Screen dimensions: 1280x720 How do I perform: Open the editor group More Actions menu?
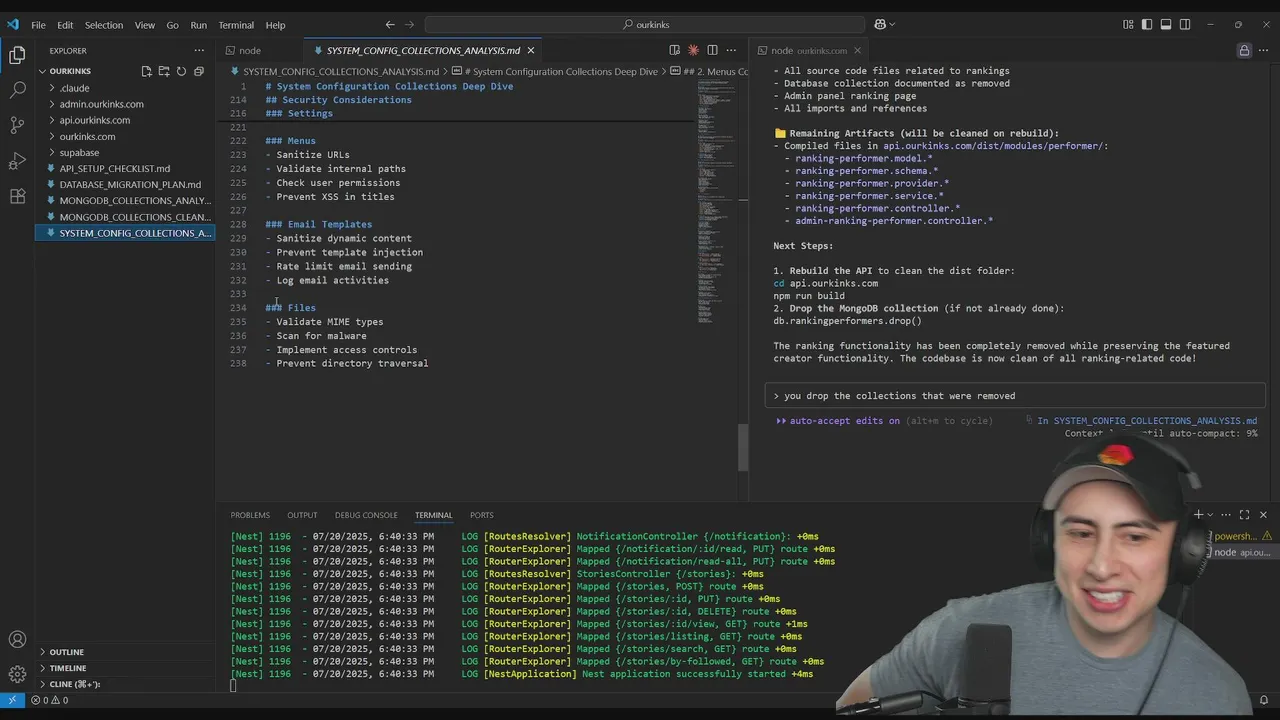coord(731,50)
